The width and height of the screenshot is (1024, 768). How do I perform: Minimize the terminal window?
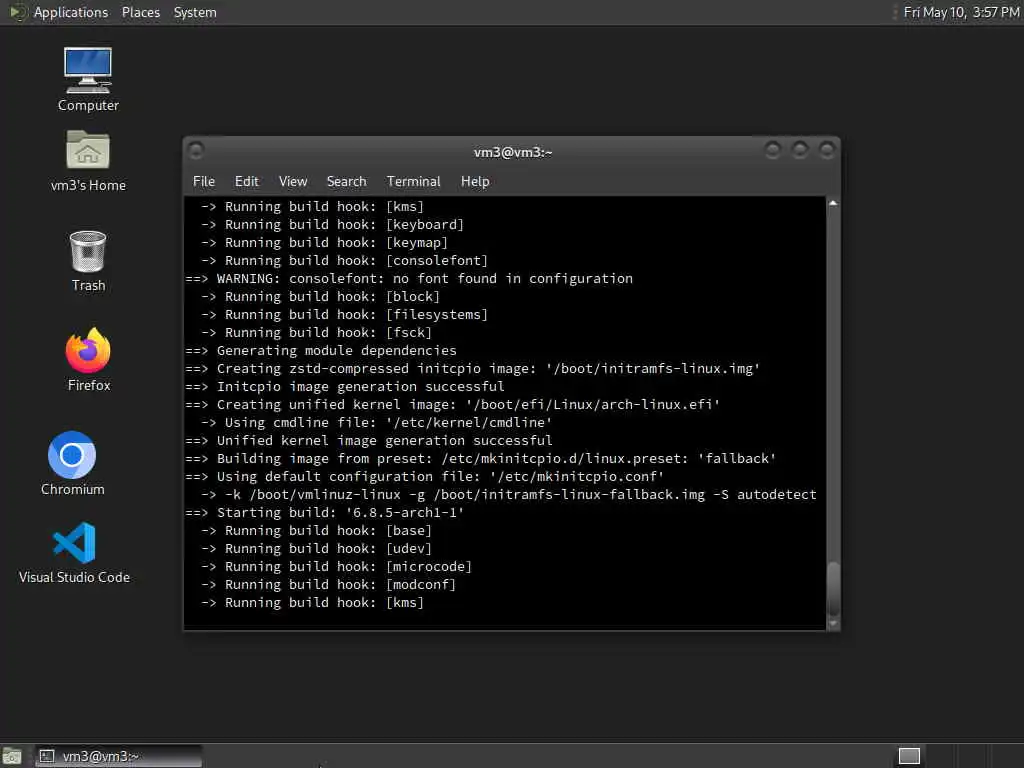pyautogui.click(x=773, y=151)
